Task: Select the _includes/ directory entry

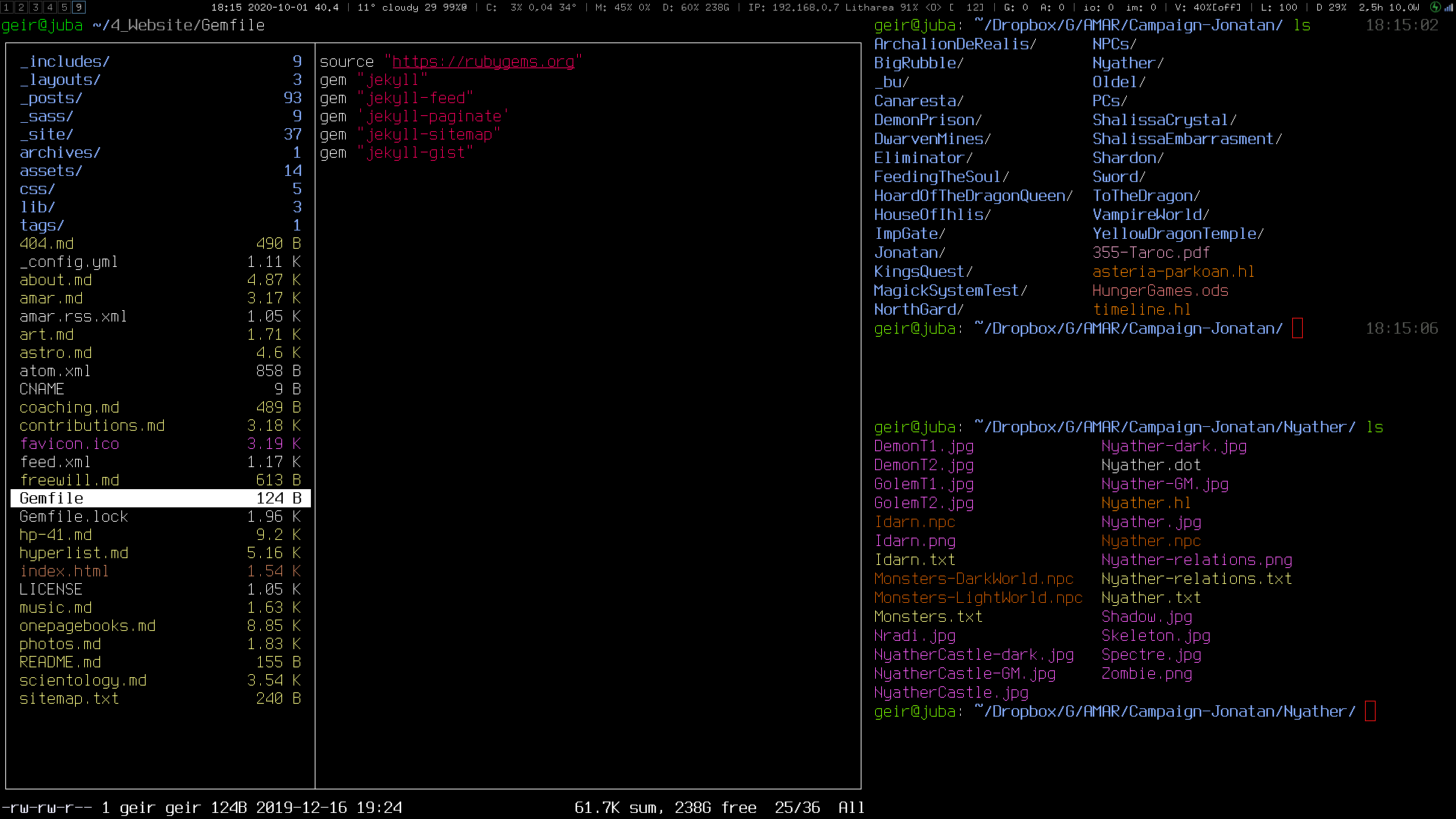Action: click(161, 61)
